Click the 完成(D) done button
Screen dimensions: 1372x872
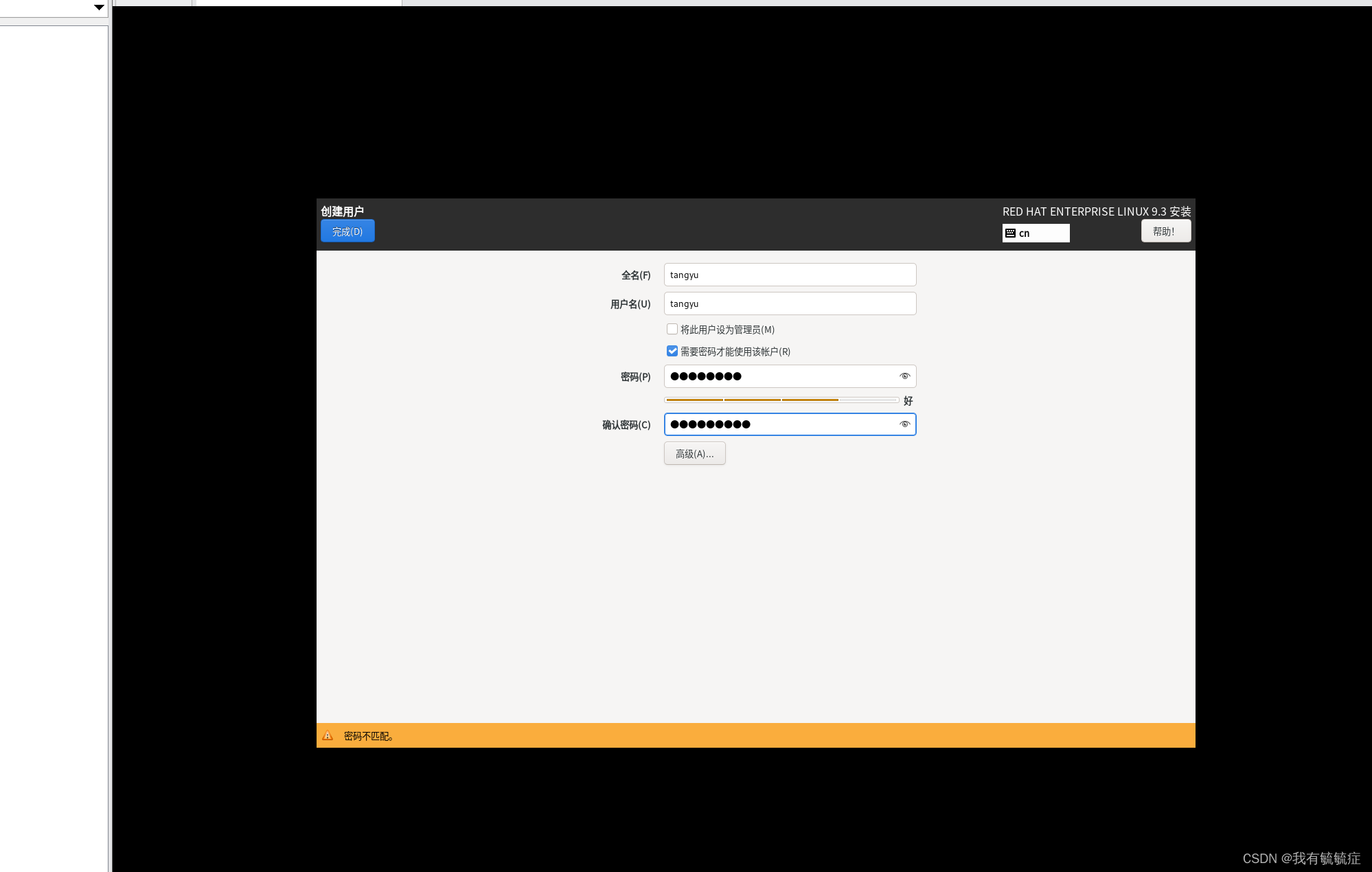click(x=347, y=231)
